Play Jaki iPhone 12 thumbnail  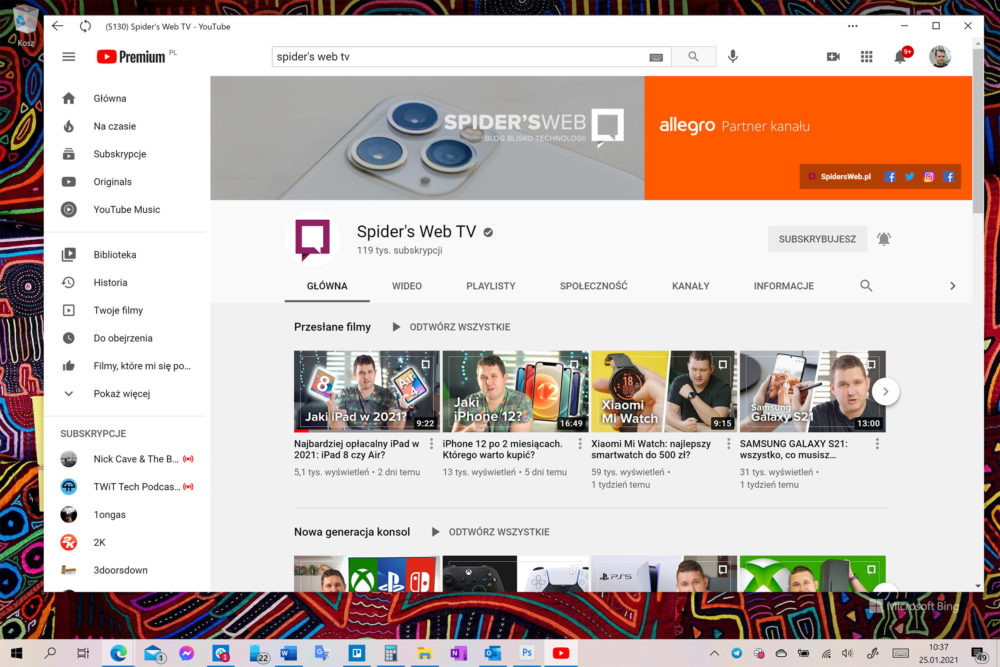click(515, 391)
